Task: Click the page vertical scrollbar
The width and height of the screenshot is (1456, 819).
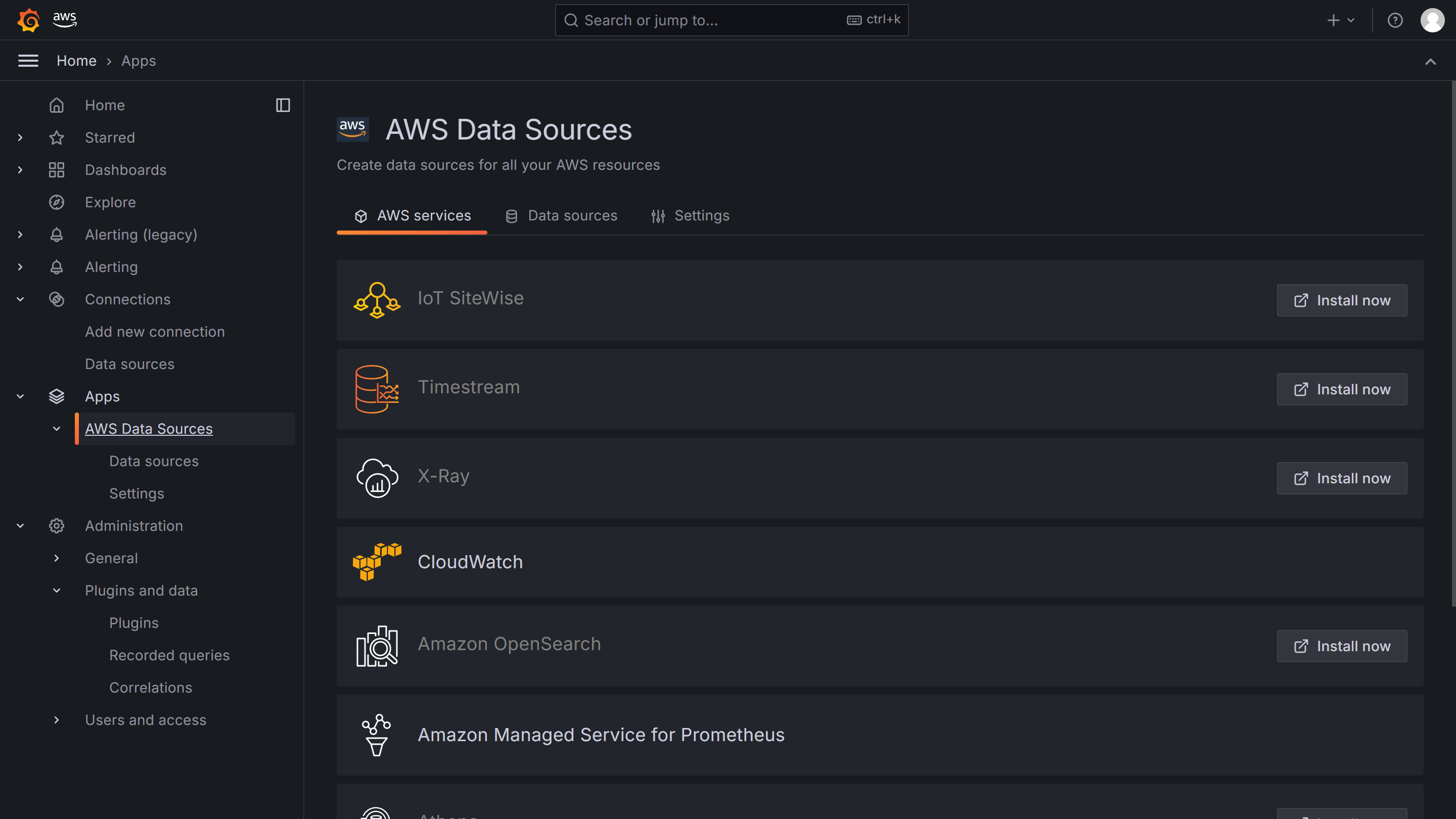Action: pos(1453,344)
